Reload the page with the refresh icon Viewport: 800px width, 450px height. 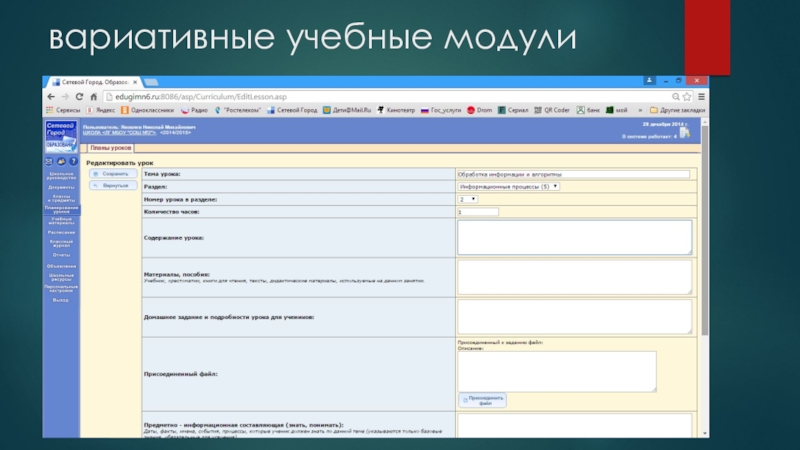[x=79, y=96]
